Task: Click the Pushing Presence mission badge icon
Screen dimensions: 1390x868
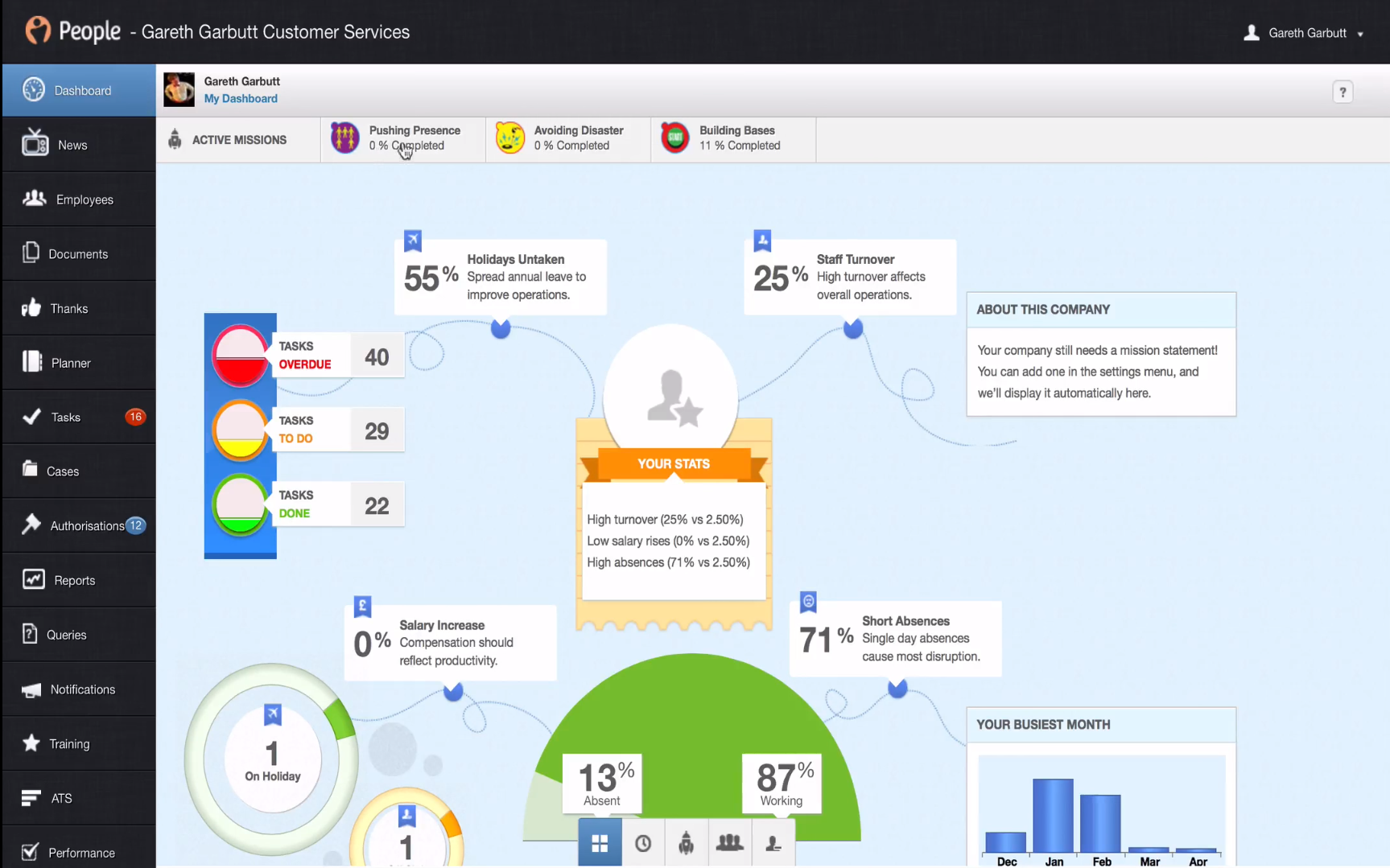Action: click(345, 138)
